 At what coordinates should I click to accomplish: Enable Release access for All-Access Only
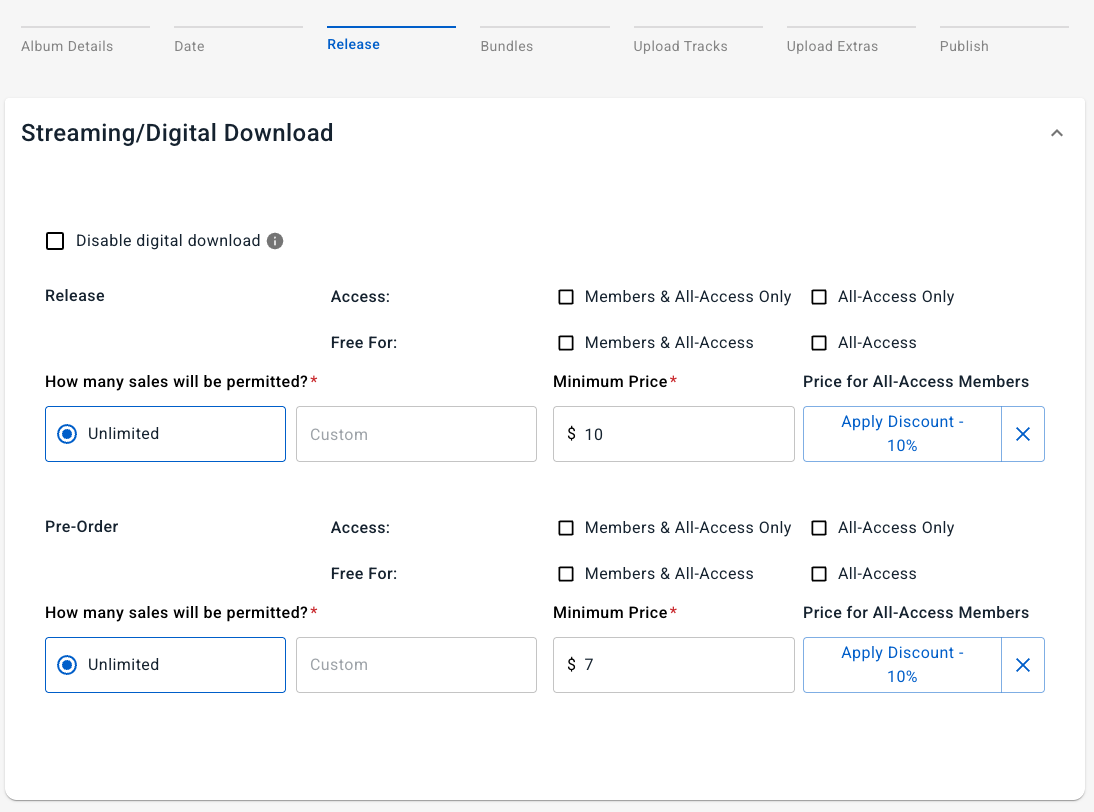click(x=819, y=297)
